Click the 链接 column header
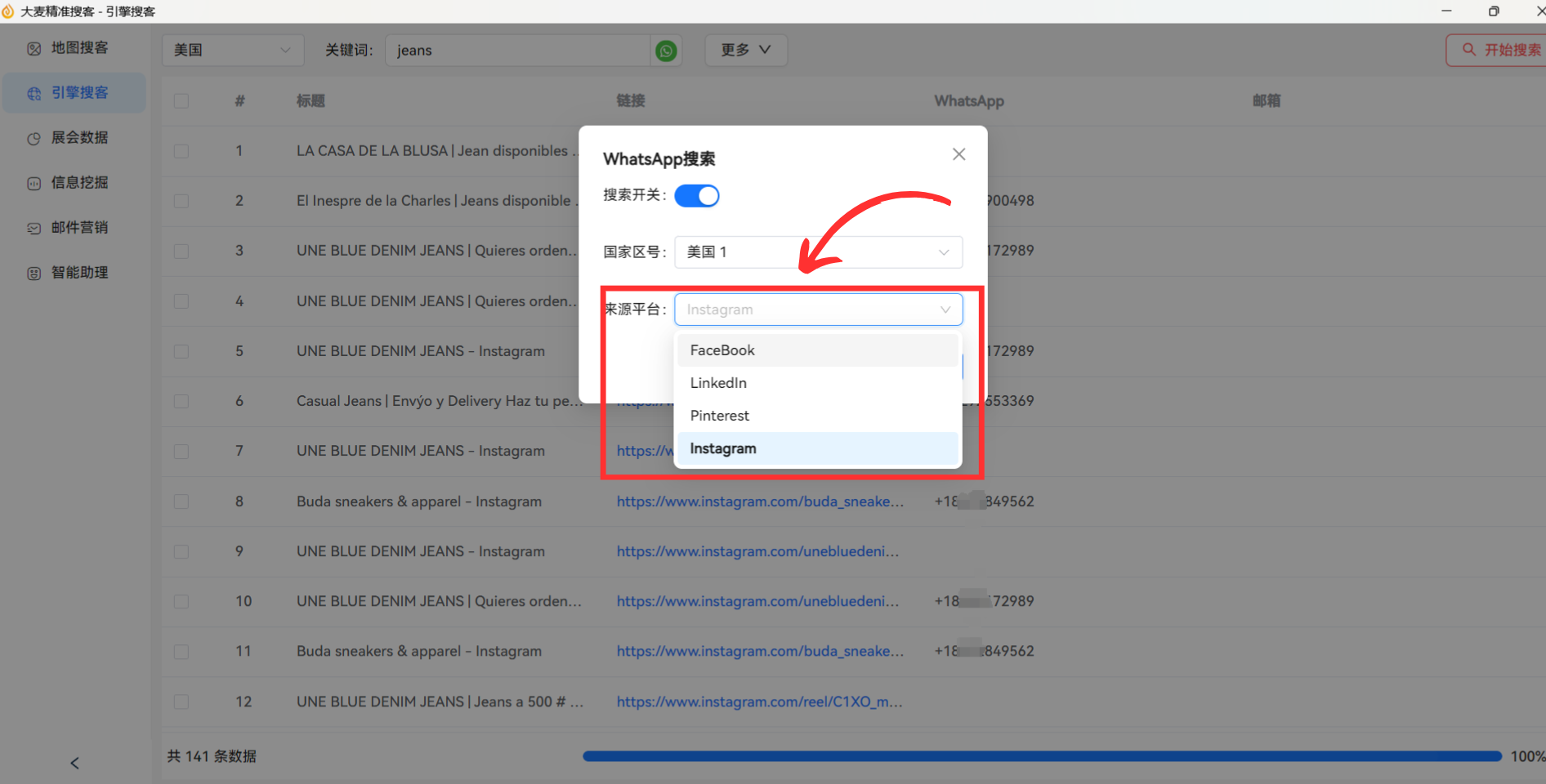The height and width of the screenshot is (784, 1546). (x=631, y=101)
